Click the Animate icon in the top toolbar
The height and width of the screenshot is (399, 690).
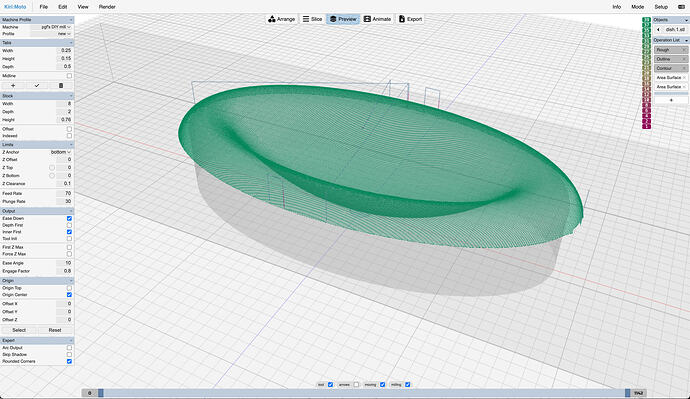click(x=367, y=19)
